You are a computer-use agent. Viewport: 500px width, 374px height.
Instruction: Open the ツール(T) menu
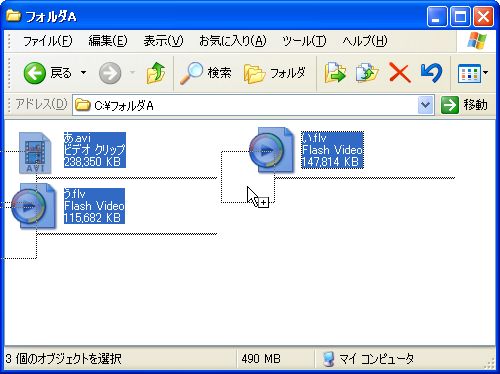(x=304, y=41)
